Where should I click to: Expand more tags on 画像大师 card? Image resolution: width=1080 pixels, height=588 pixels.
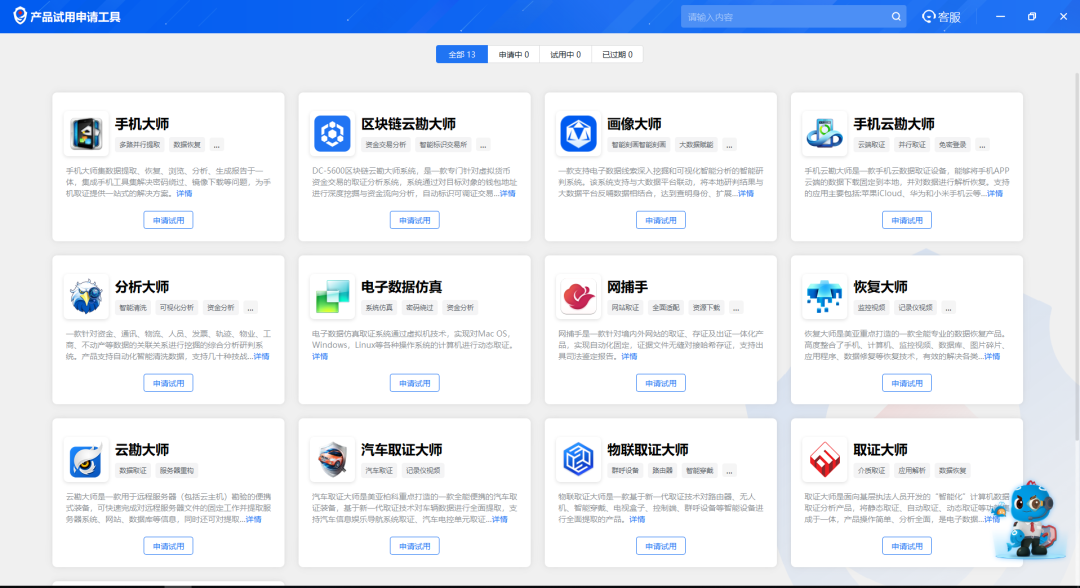(x=729, y=145)
